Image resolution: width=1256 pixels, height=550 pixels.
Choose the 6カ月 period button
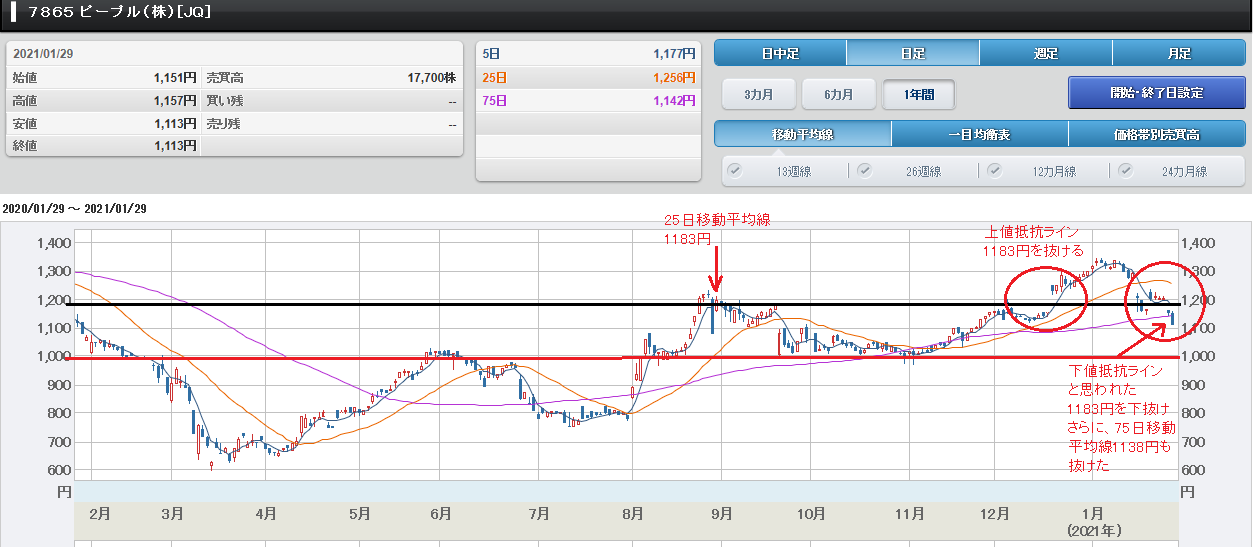[x=839, y=95]
